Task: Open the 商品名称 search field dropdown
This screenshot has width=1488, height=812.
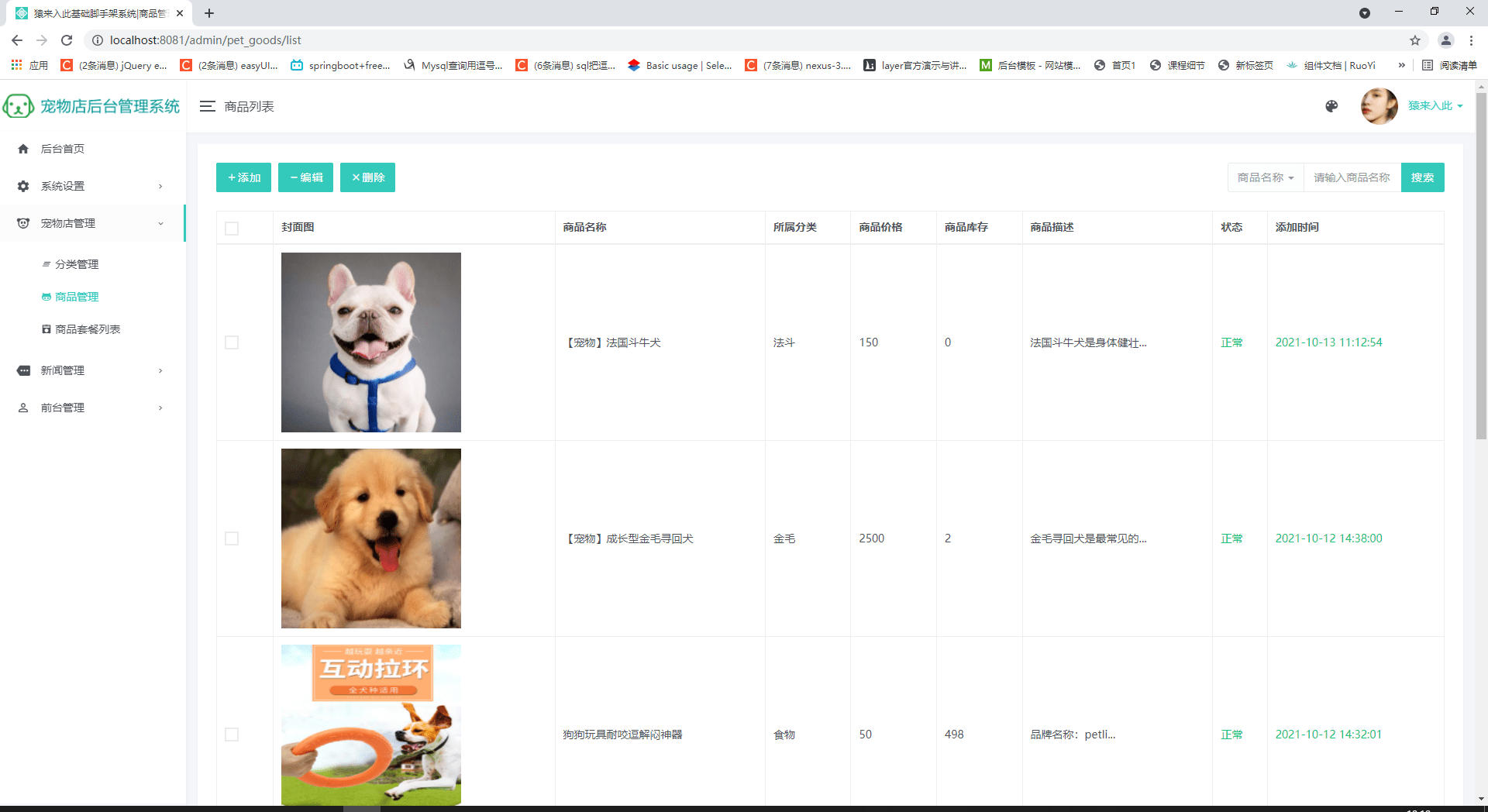Action: (x=1265, y=177)
